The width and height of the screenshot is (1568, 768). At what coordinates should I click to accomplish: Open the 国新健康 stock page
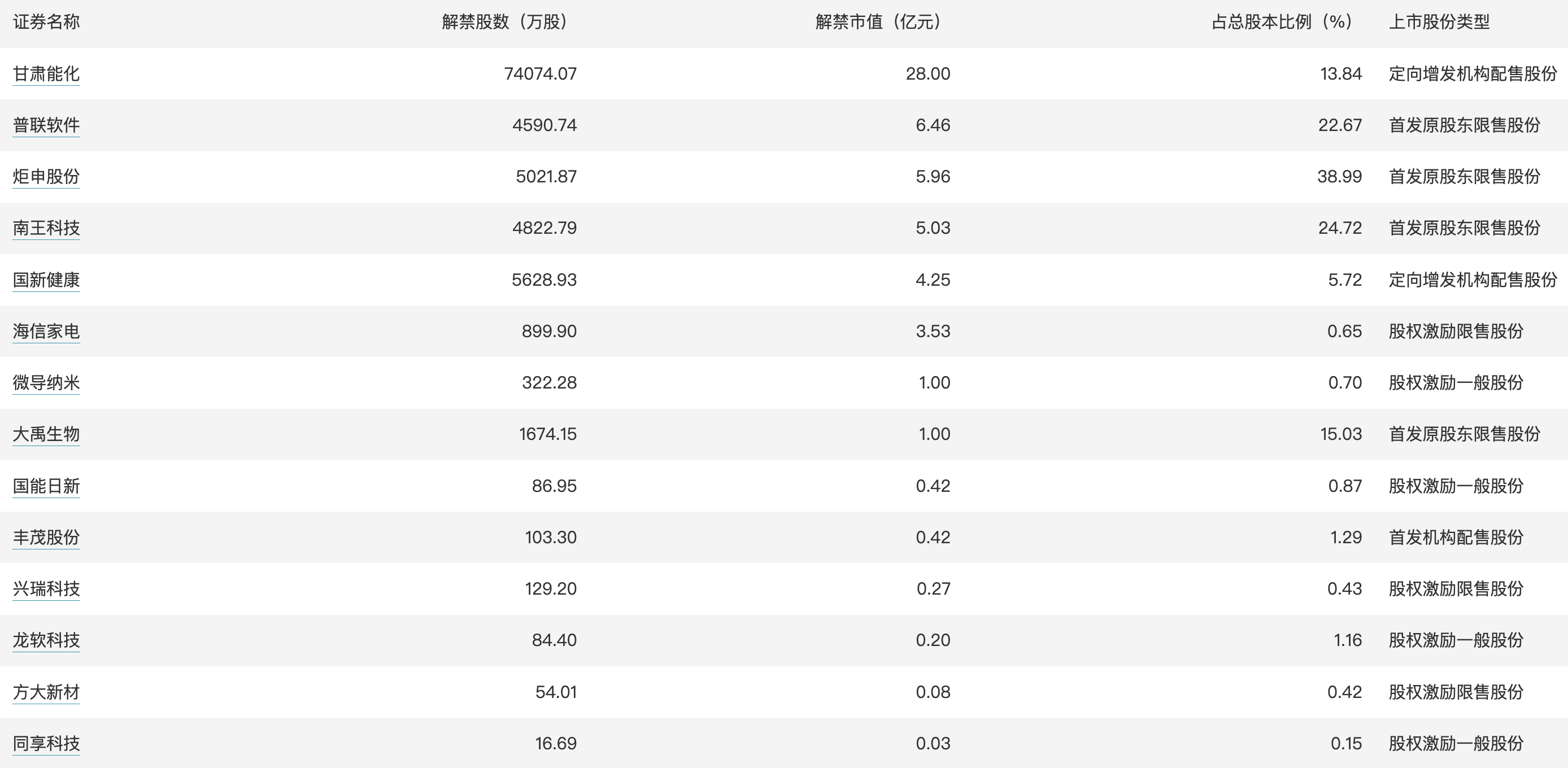coord(46,280)
